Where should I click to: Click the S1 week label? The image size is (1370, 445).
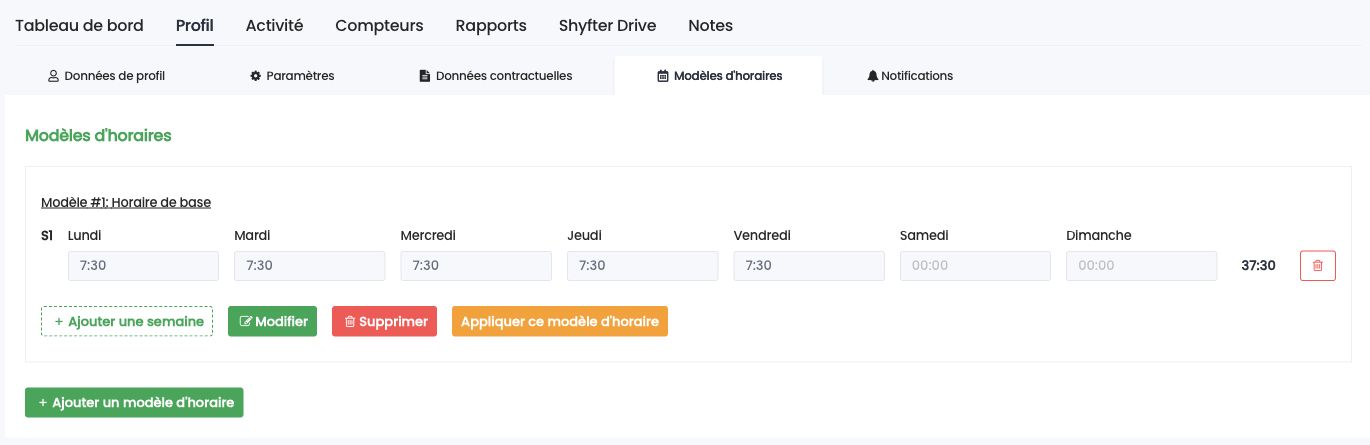pyautogui.click(x=47, y=236)
